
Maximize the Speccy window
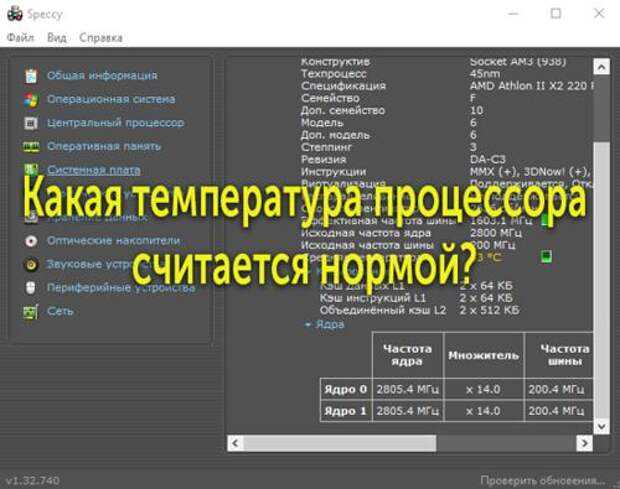(x=556, y=13)
